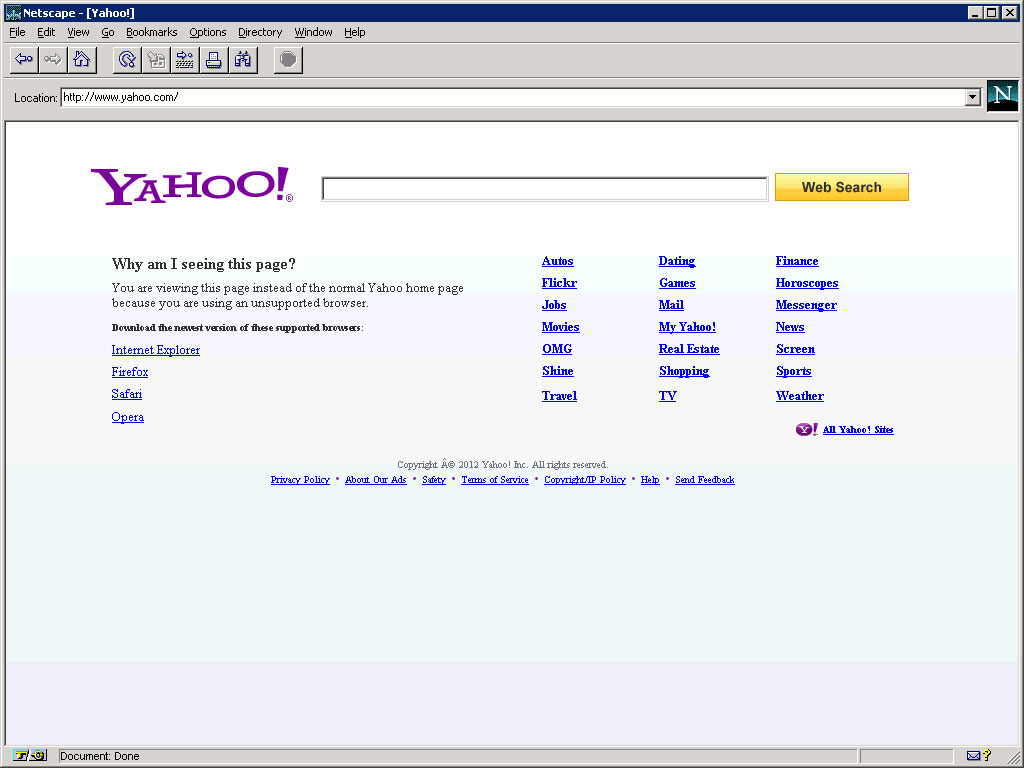
Task: Click the Open Location toolbar icon
Action: click(x=185, y=60)
